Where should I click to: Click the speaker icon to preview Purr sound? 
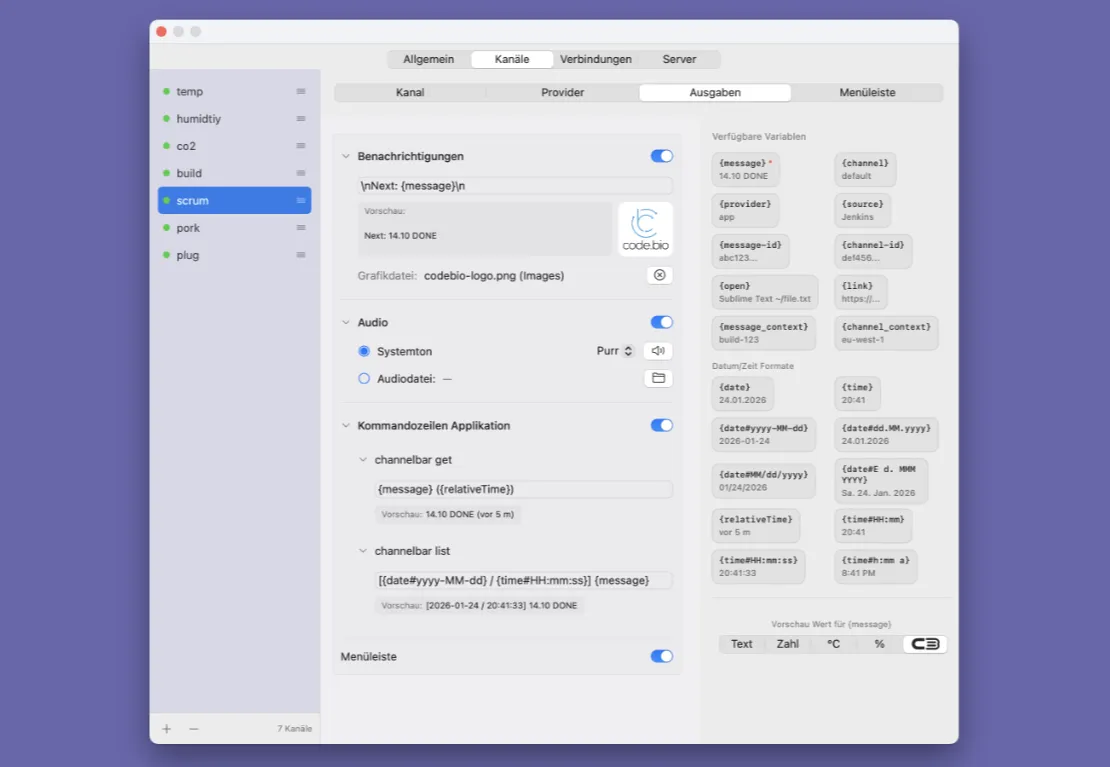click(659, 351)
